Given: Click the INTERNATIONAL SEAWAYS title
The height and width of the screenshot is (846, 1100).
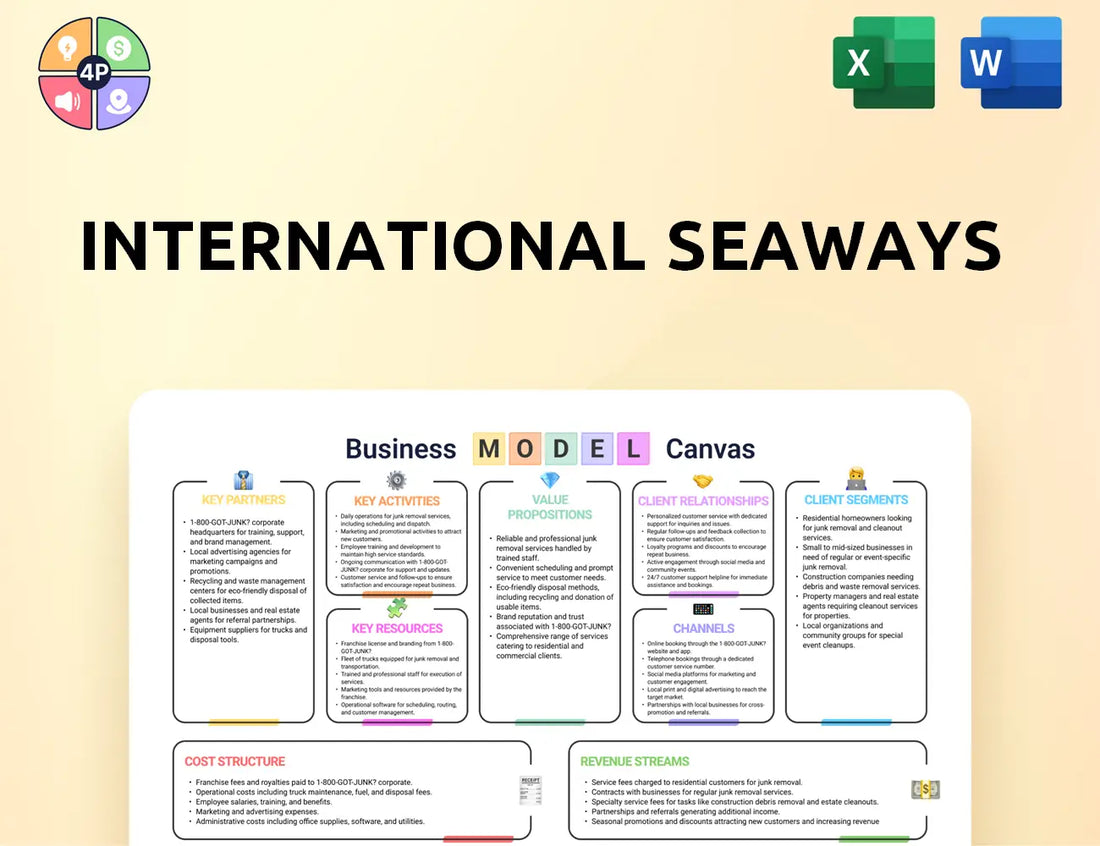Looking at the screenshot, I should 542,246.
